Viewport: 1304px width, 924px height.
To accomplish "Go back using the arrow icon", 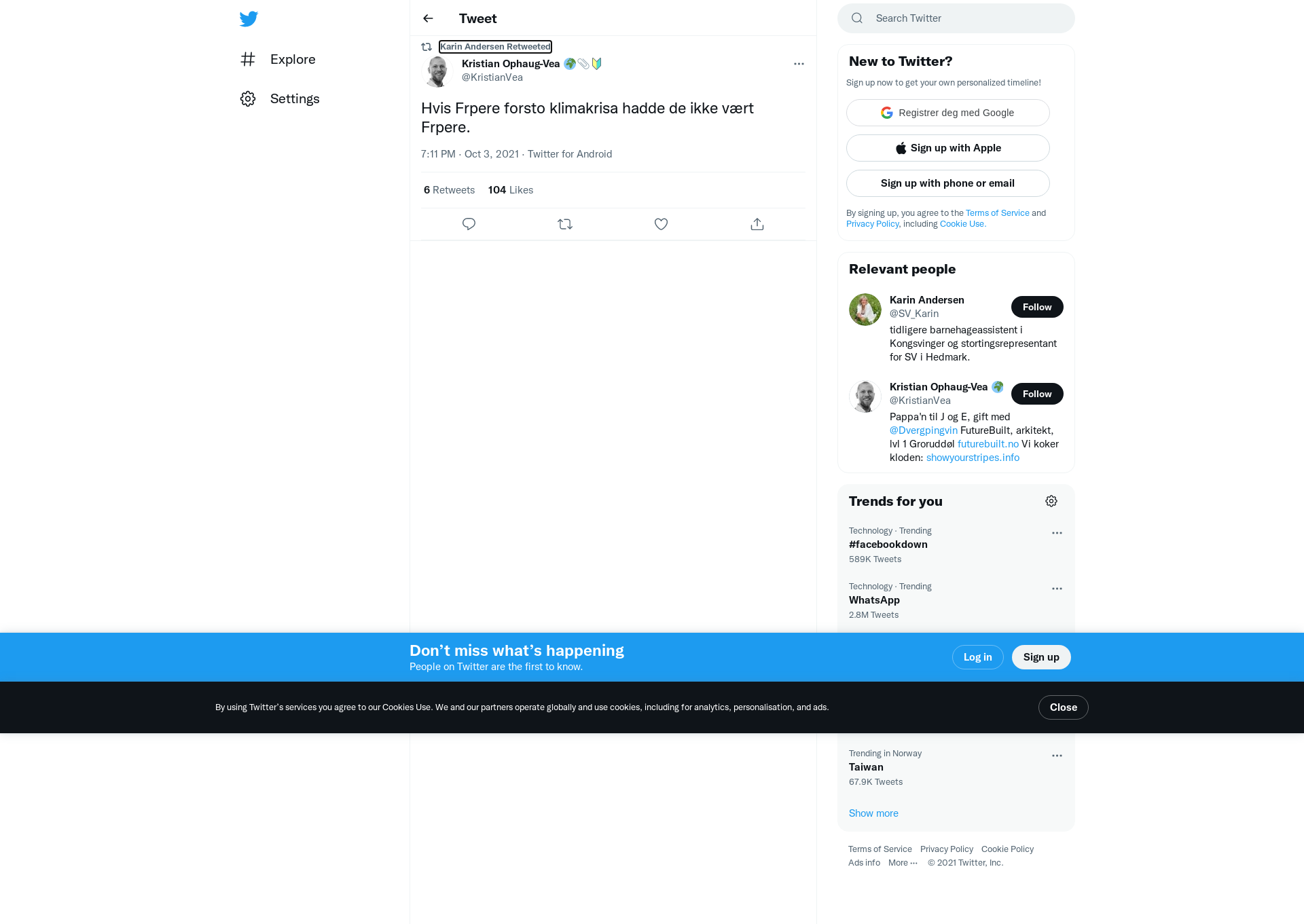I will [x=428, y=18].
